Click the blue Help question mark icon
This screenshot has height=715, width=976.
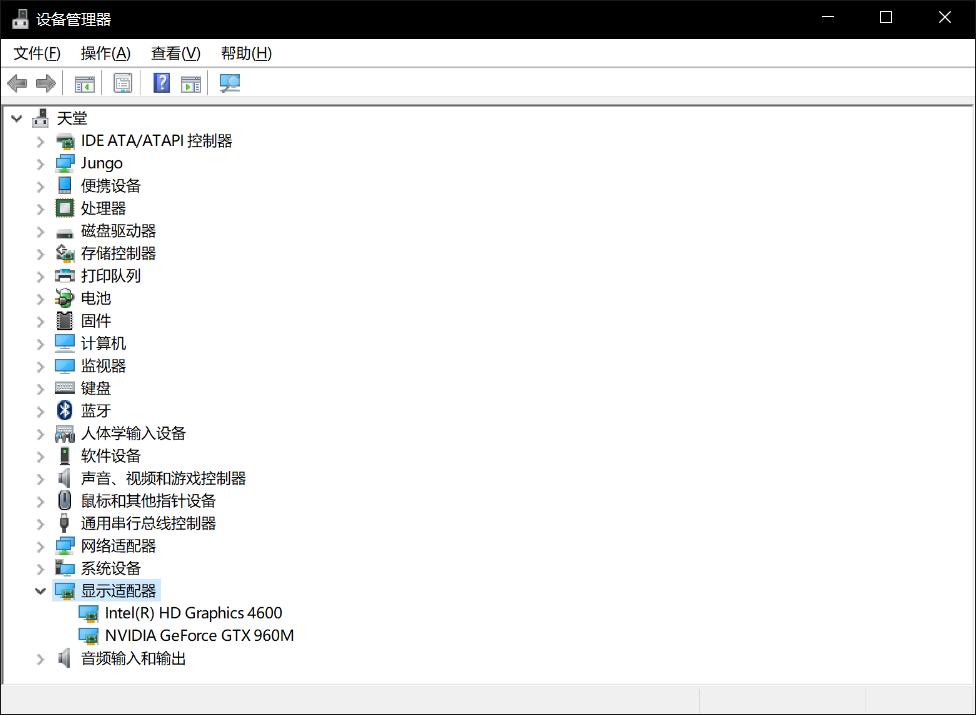[162, 83]
